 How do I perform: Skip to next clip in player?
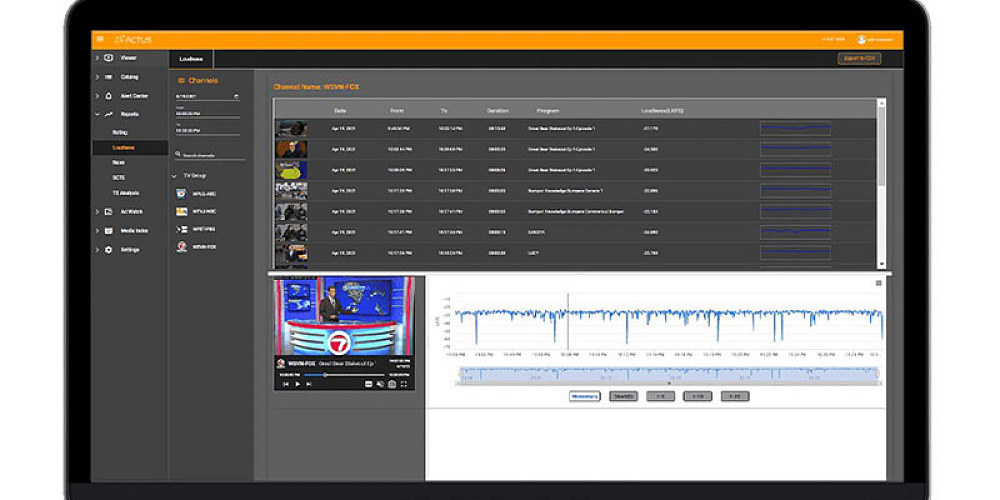[309, 384]
